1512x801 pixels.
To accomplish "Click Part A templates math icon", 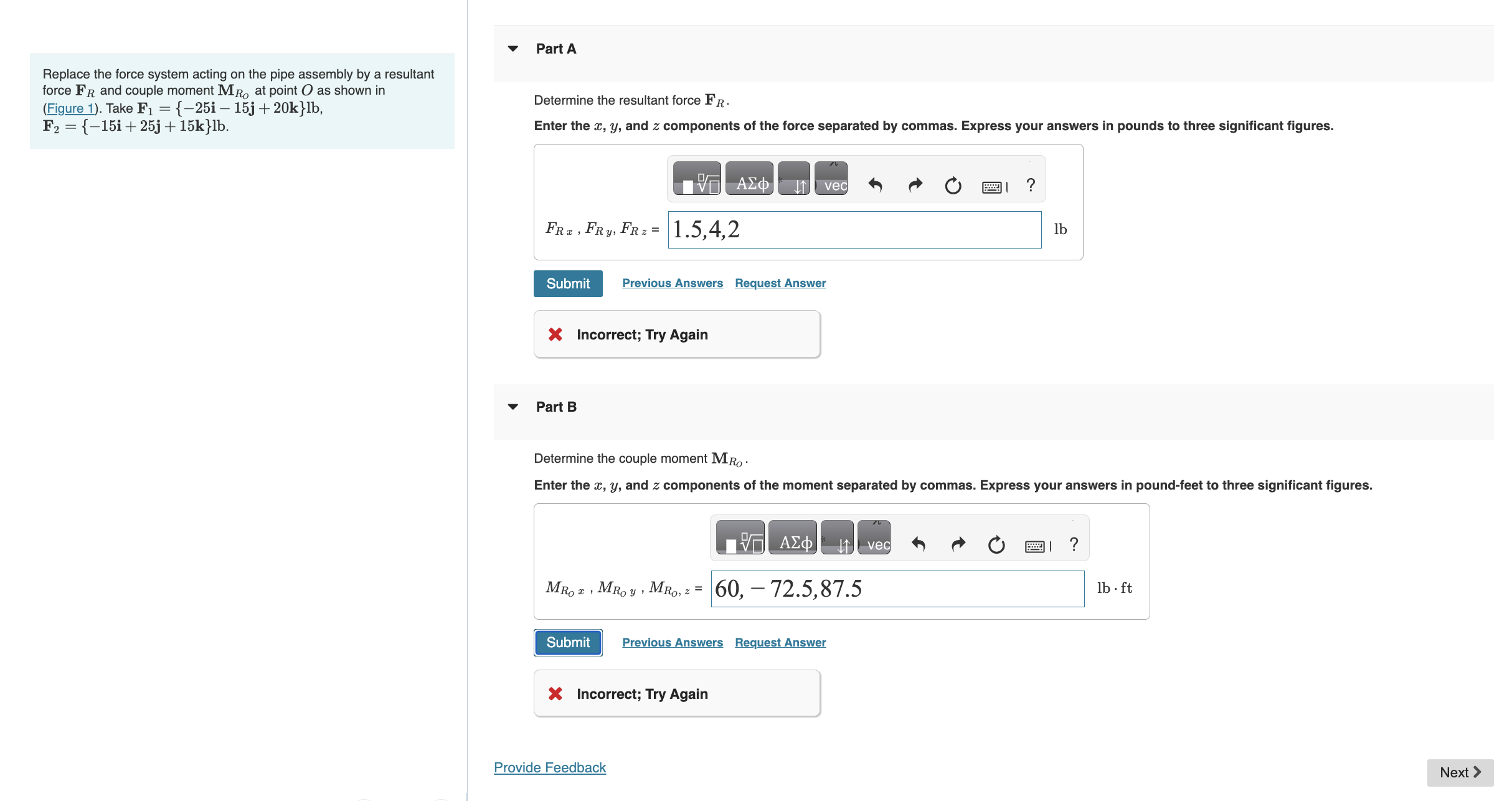I will 697,179.
